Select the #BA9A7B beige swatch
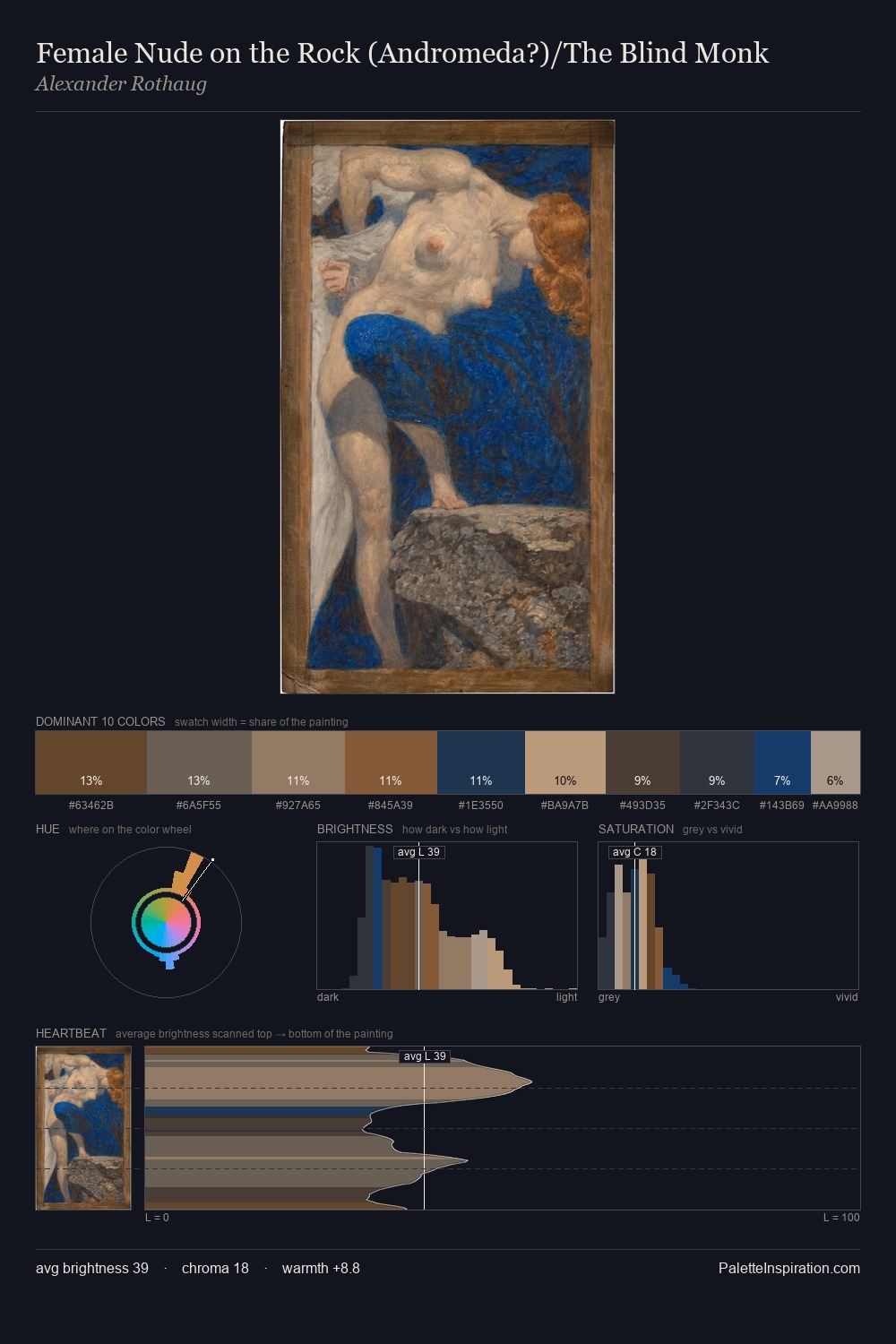Screen dimensions: 896x1344 click(x=565, y=762)
